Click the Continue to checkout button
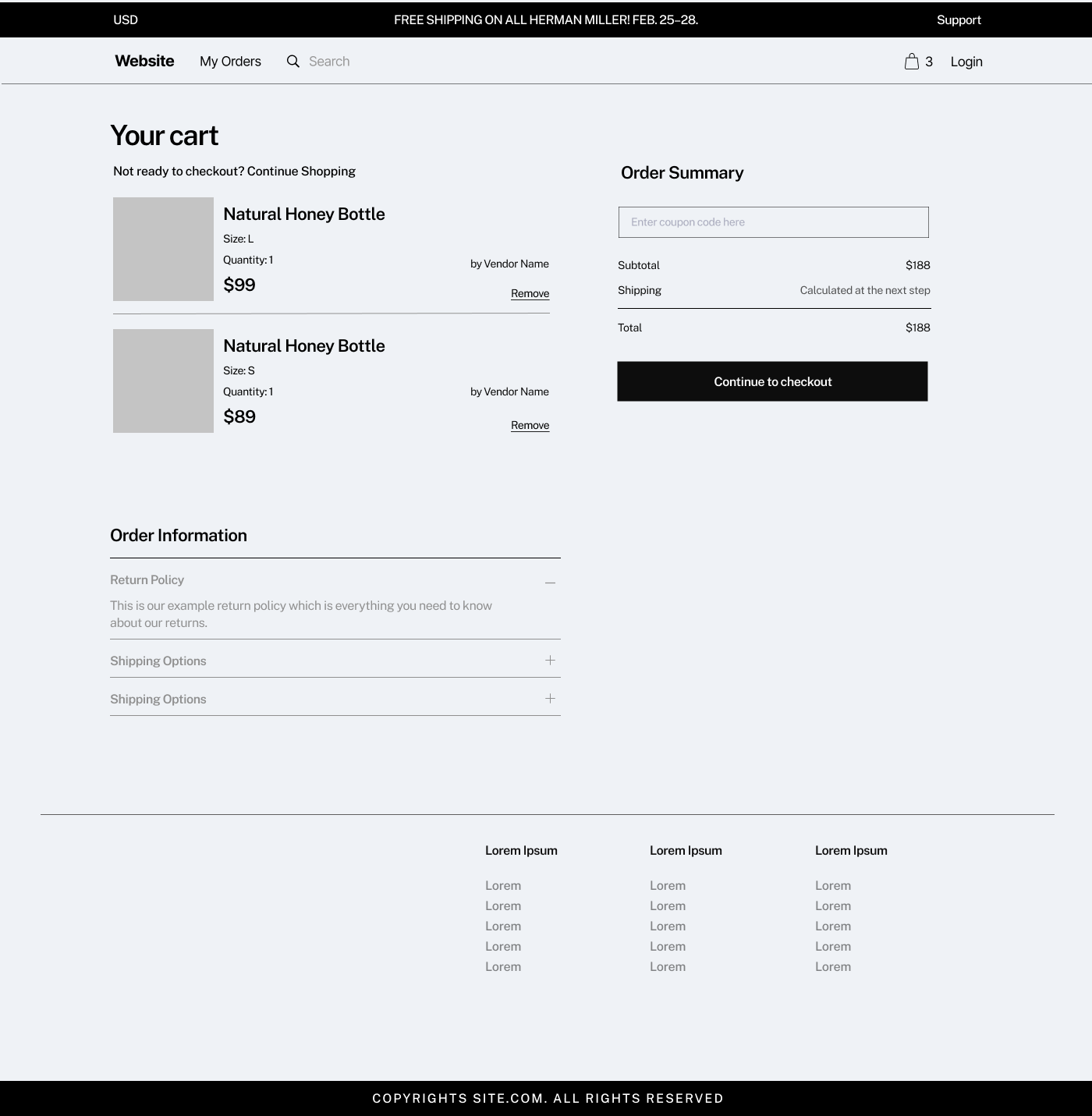The height and width of the screenshot is (1116, 1092). click(772, 381)
